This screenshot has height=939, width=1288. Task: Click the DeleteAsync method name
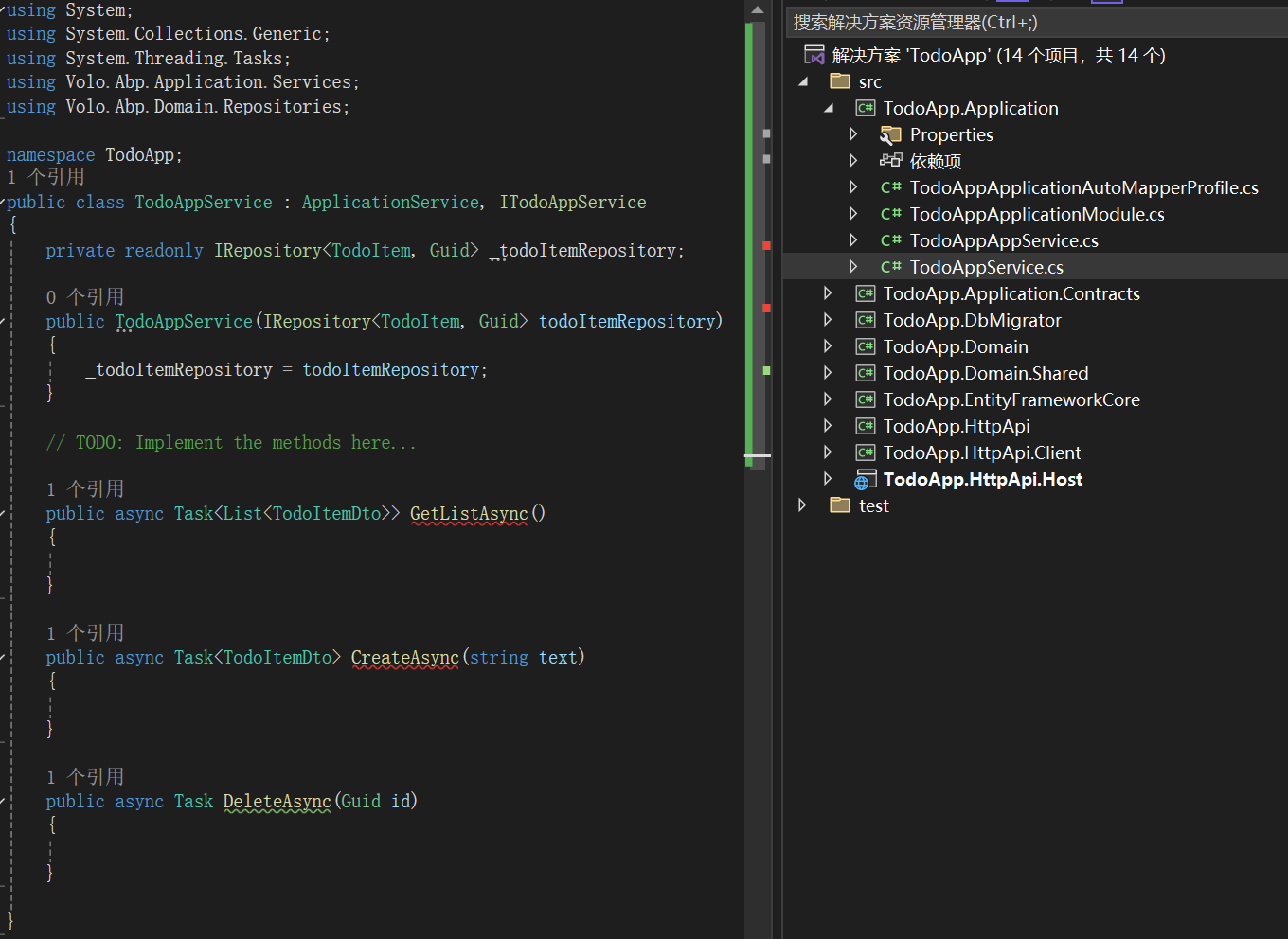point(277,801)
